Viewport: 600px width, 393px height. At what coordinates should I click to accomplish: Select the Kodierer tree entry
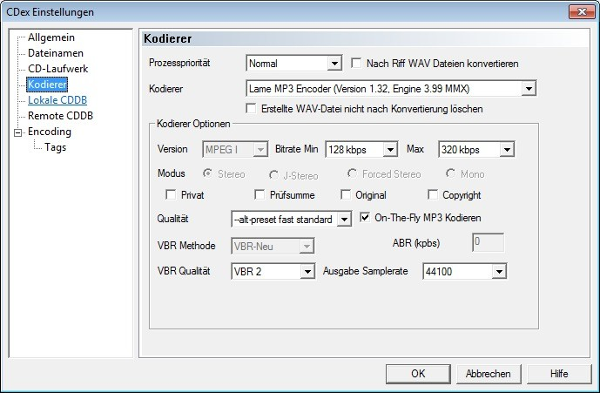[x=47, y=84]
